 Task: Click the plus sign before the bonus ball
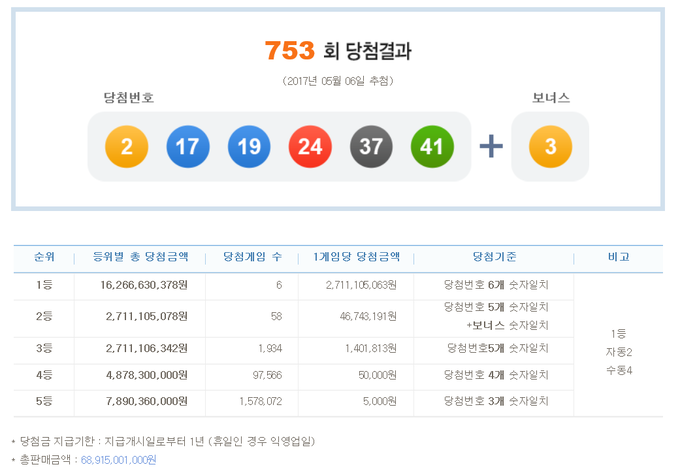point(491,147)
